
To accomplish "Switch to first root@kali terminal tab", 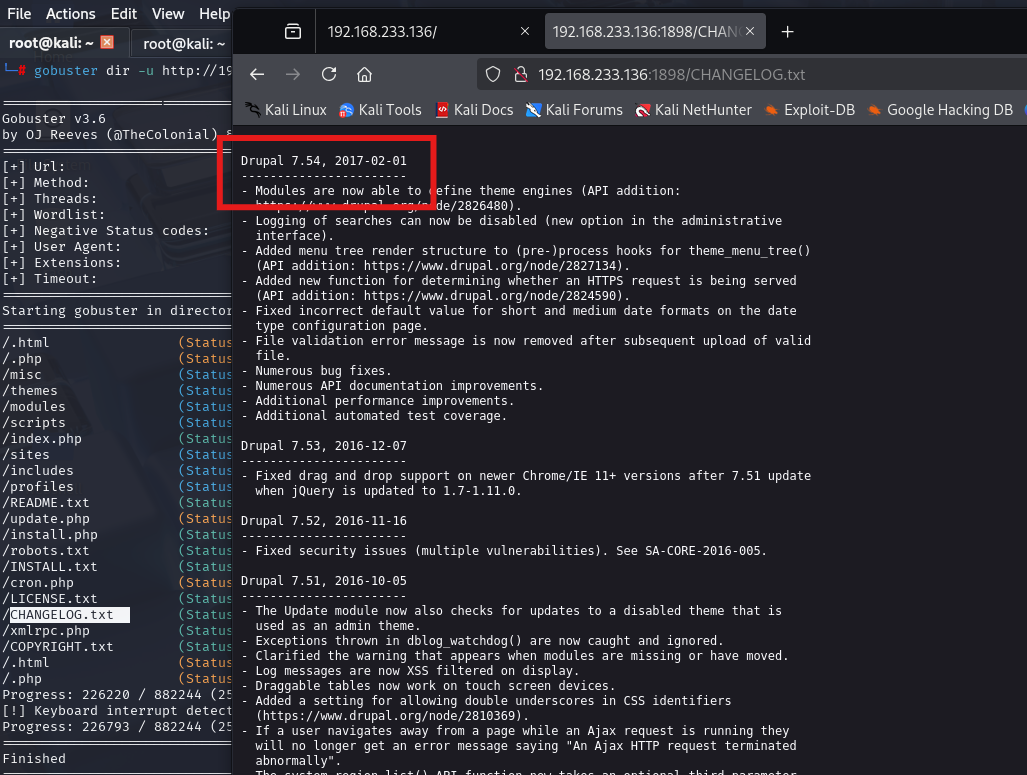I will tap(62, 43).
